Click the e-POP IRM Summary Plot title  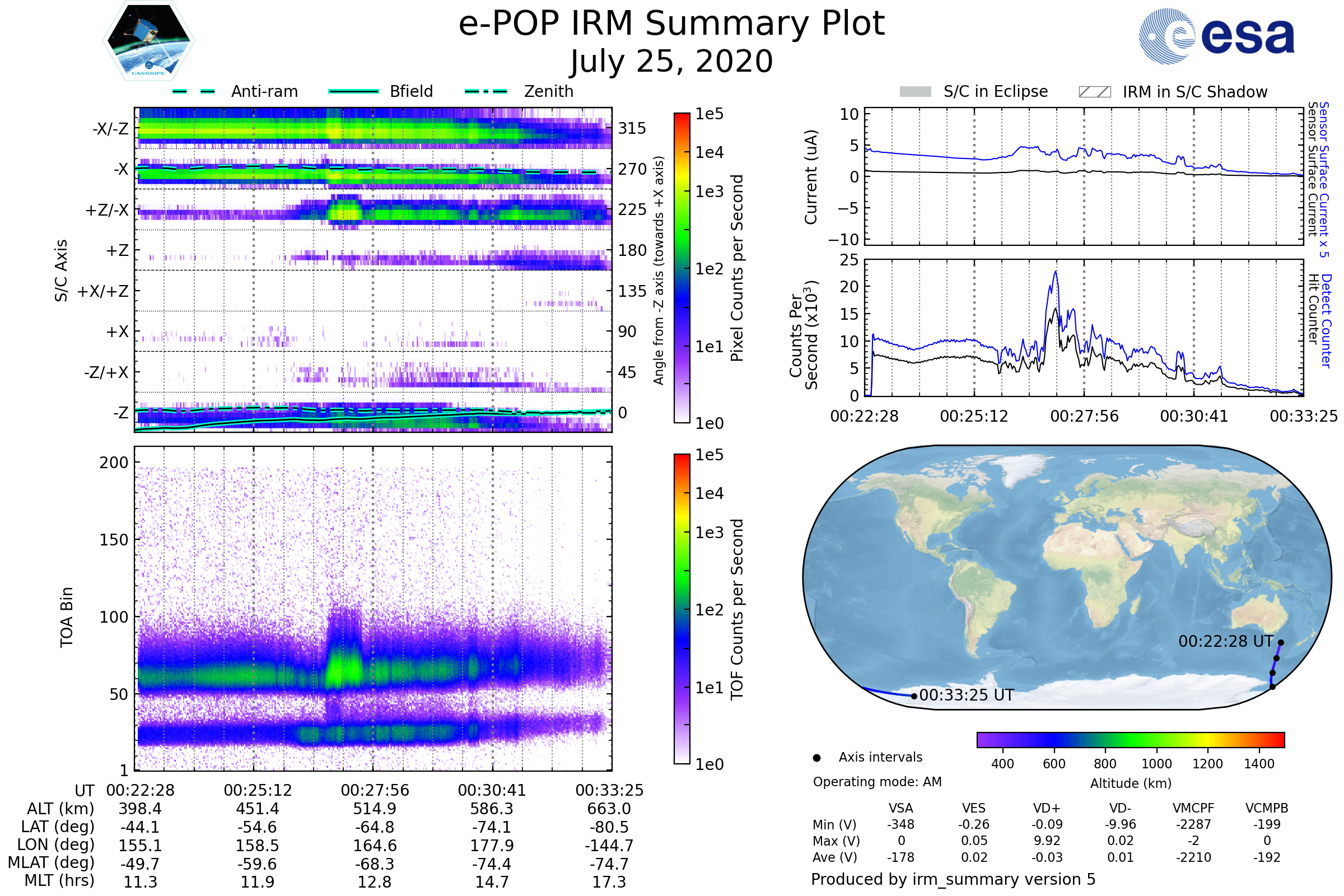[671, 24]
